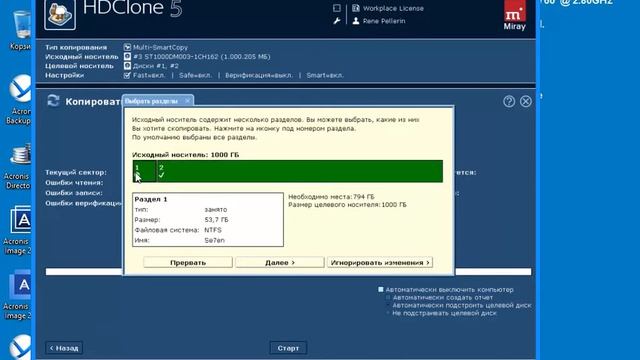Select Не подстраивать целевой диск option
Viewport: 640px width, 360px height.
pyautogui.click(x=444, y=313)
